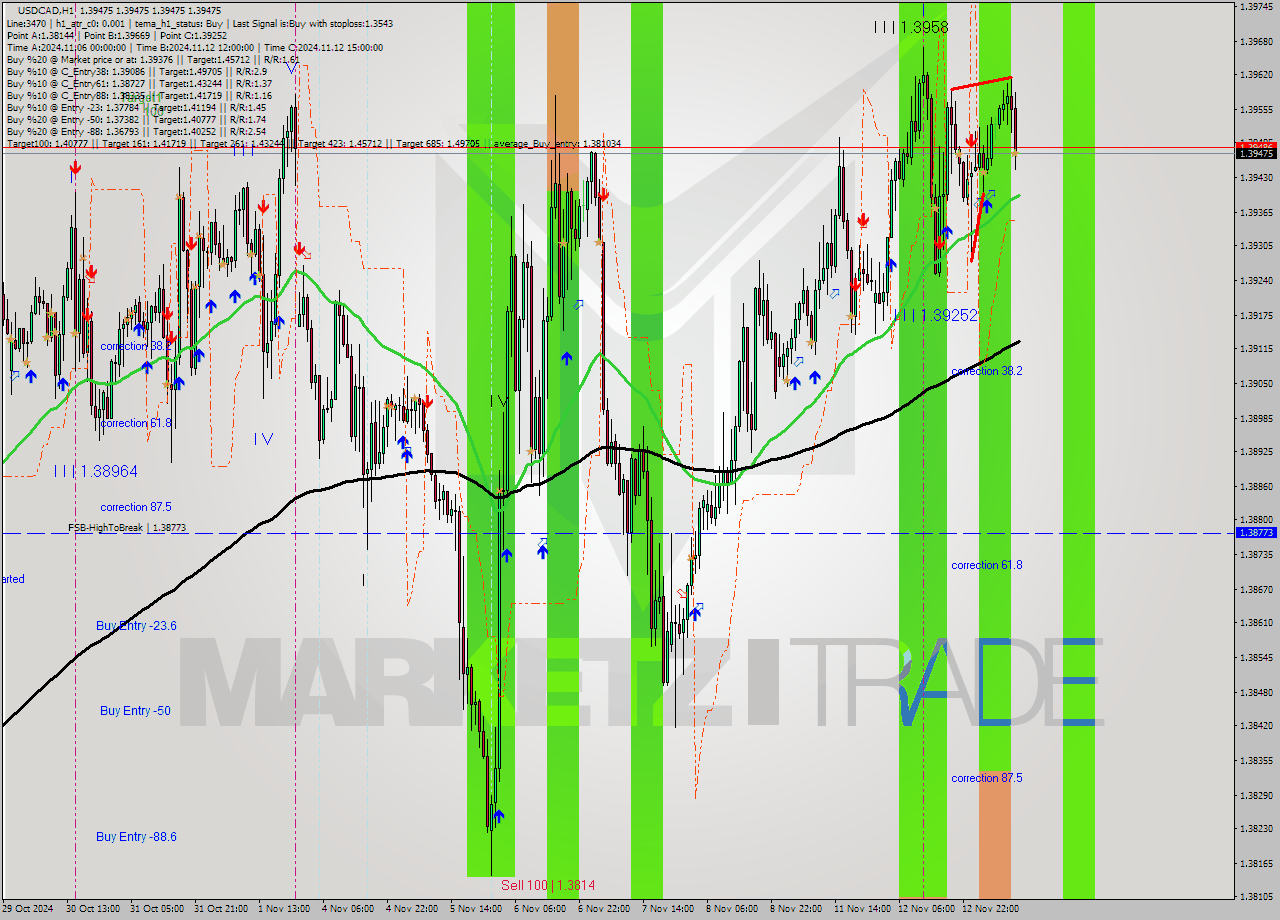Click the 'Buy Entry -23.6' label
This screenshot has width=1280, height=920.
tap(136, 626)
